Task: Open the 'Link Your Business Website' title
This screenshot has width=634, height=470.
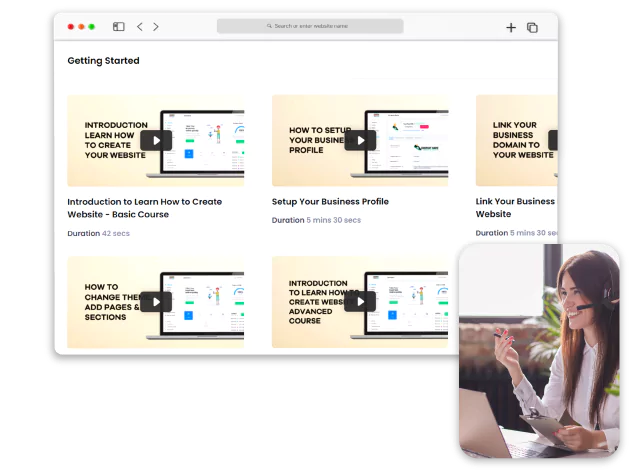Action: coord(515,207)
